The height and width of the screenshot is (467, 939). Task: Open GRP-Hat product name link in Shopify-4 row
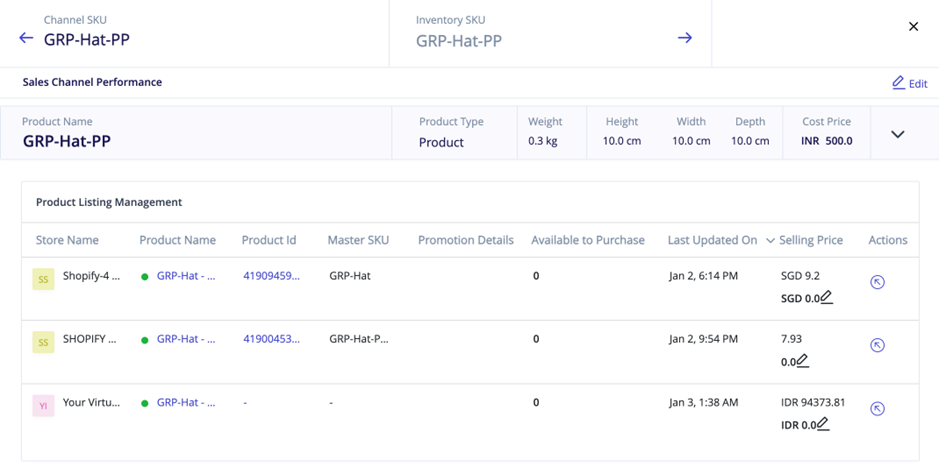click(x=186, y=276)
